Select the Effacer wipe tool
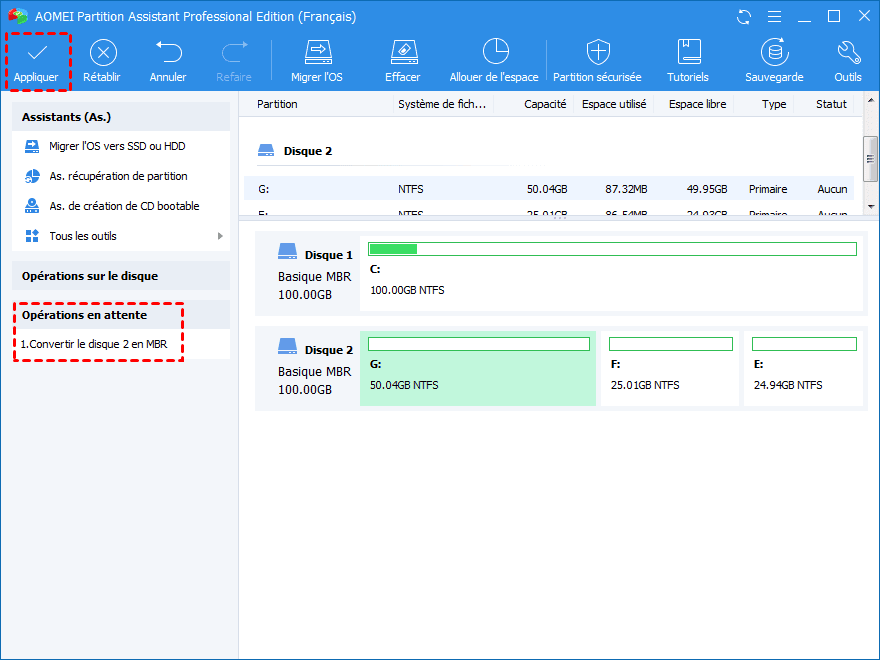 402,53
